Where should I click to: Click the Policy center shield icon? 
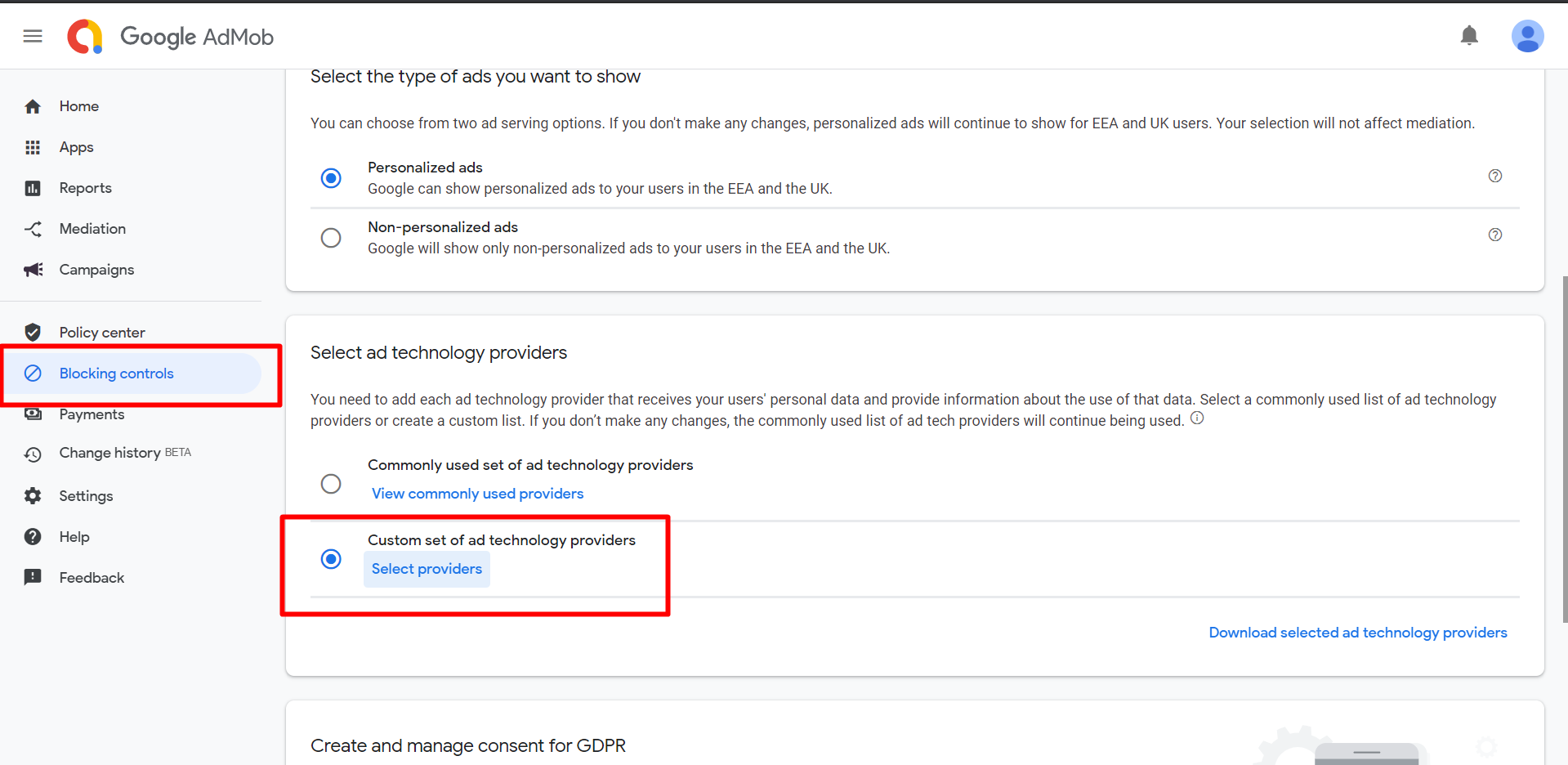(33, 332)
